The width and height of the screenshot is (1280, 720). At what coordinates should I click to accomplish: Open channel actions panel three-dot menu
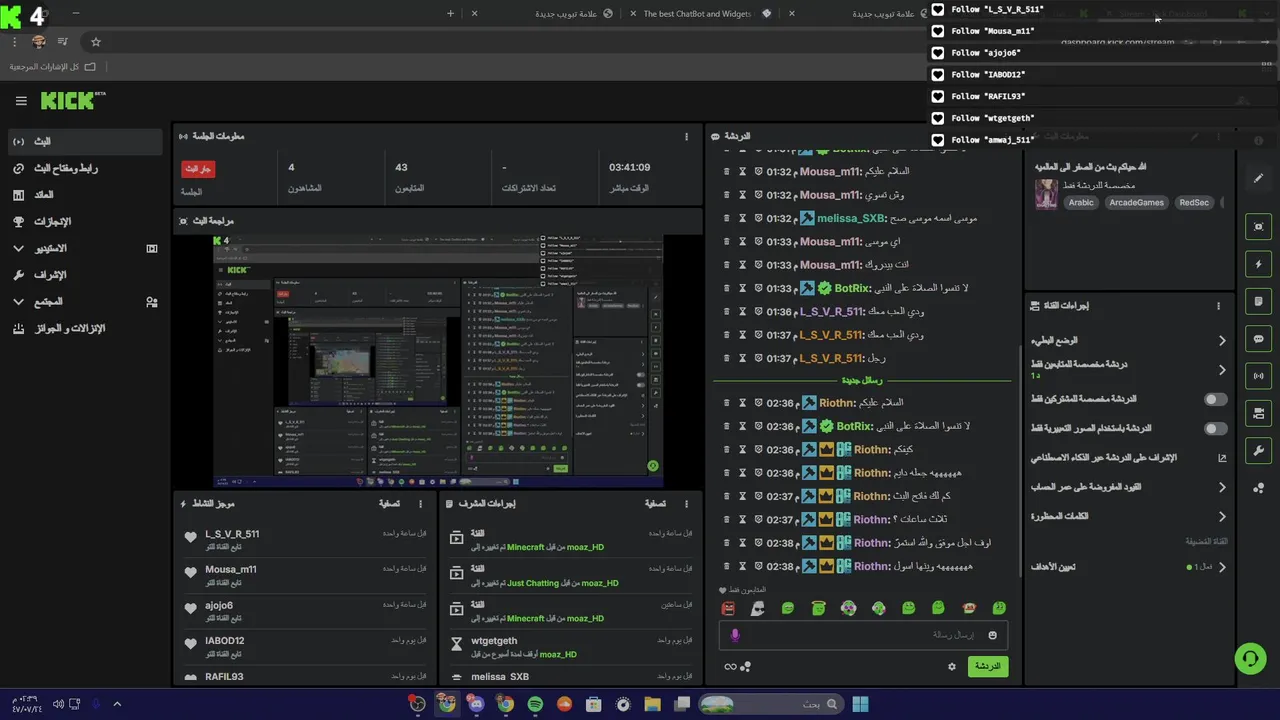pos(1218,306)
